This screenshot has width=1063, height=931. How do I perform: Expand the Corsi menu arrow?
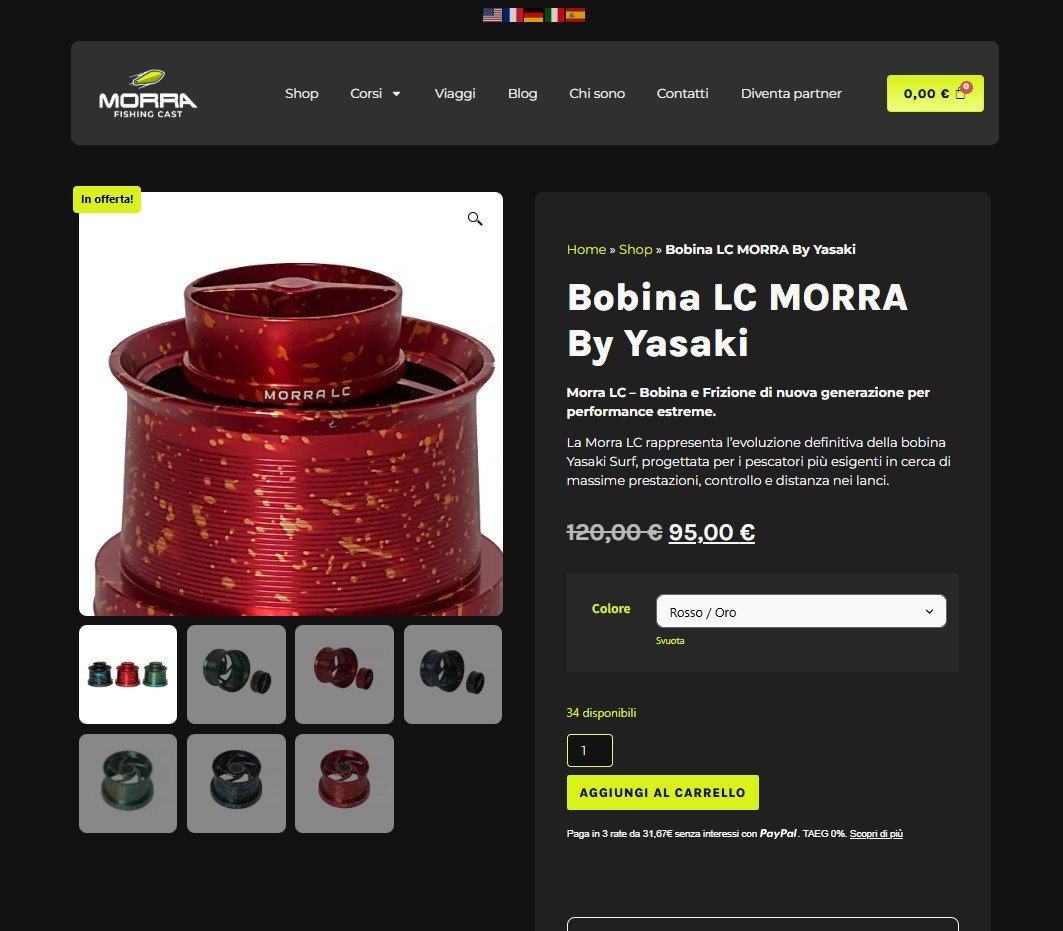pos(397,94)
